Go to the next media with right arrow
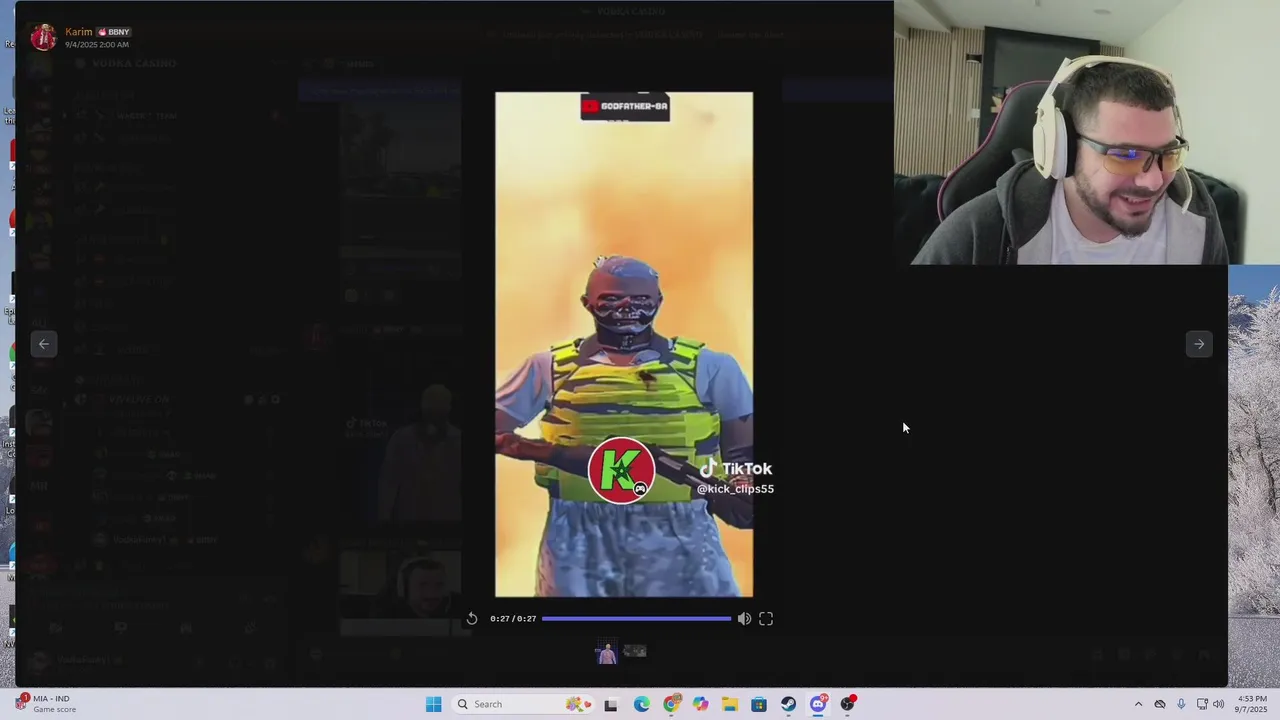This screenshot has width=1280, height=720. click(1199, 344)
